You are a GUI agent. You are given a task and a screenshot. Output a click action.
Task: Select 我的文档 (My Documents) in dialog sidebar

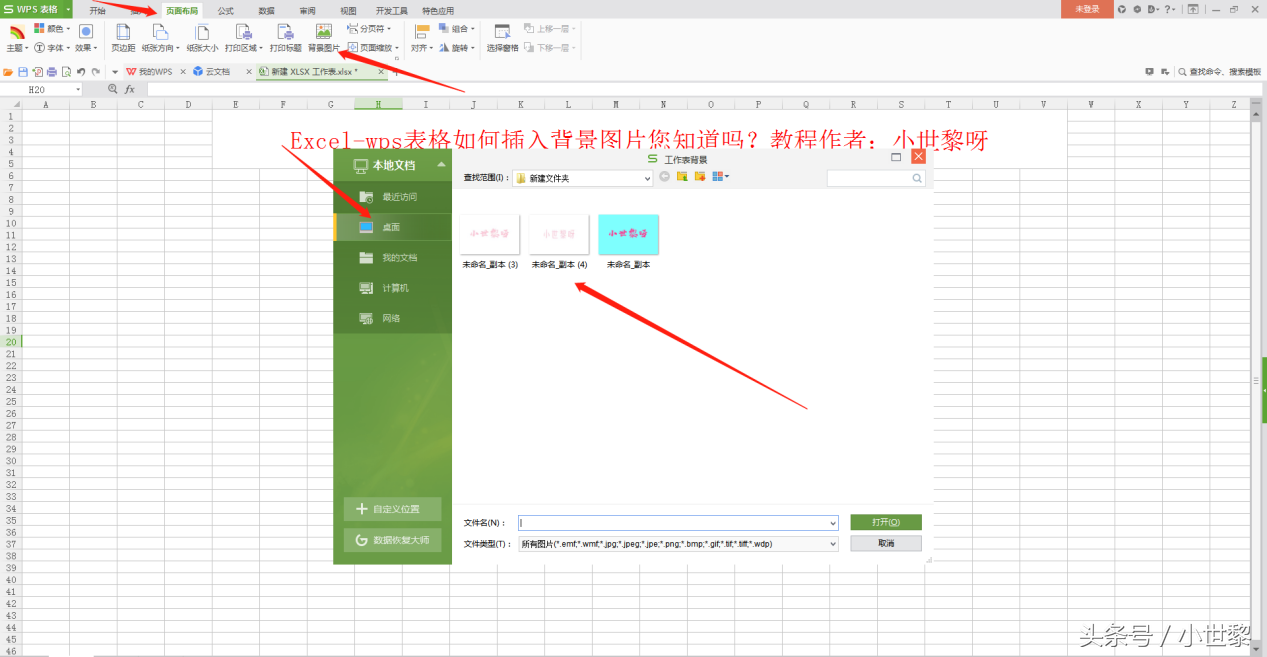pos(393,258)
